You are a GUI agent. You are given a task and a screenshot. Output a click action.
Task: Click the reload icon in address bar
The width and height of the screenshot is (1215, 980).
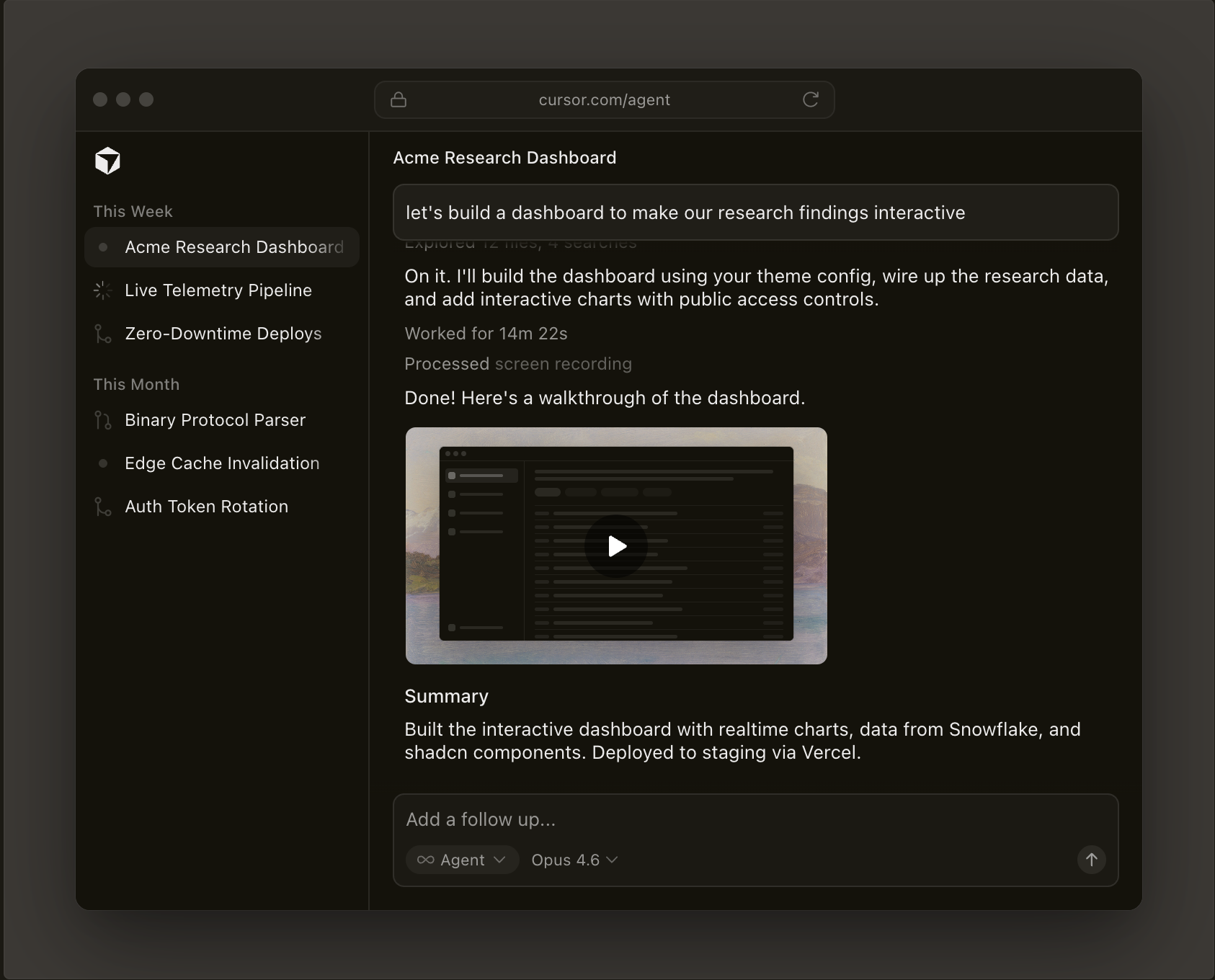click(x=811, y=99)
